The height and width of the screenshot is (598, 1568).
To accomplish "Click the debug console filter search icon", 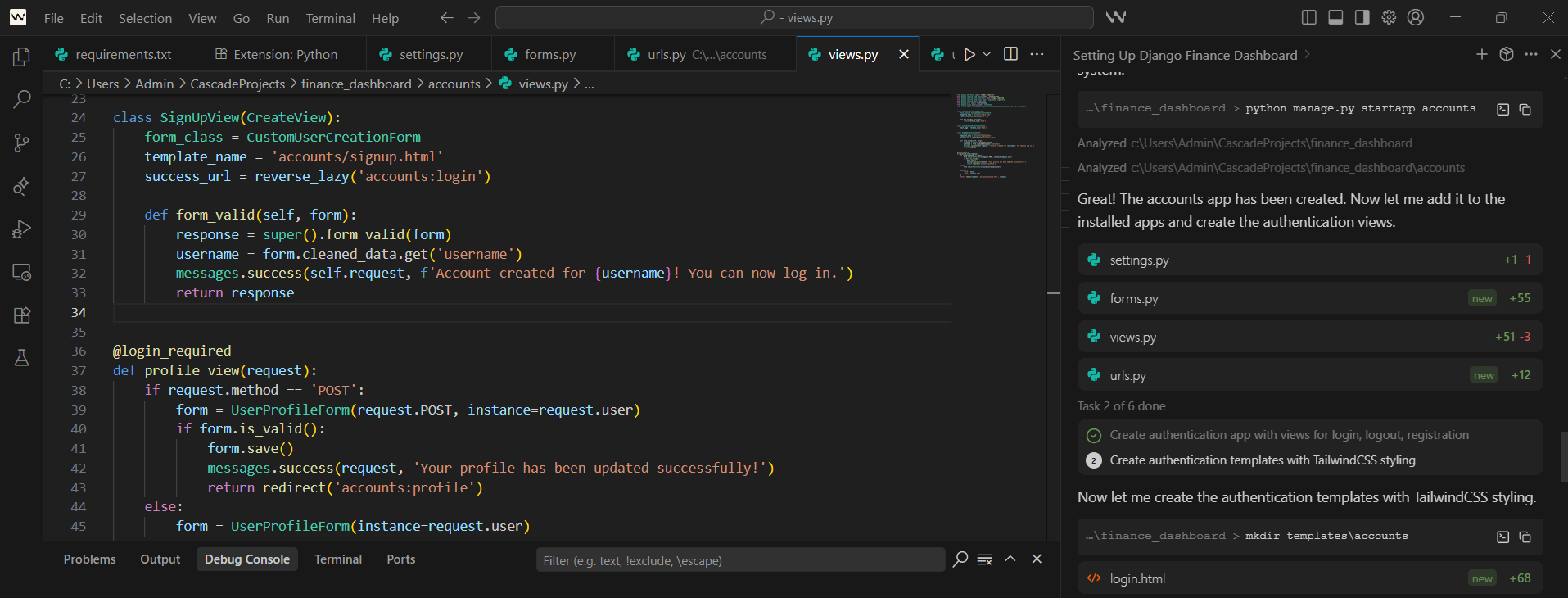I will pos(960,559).
